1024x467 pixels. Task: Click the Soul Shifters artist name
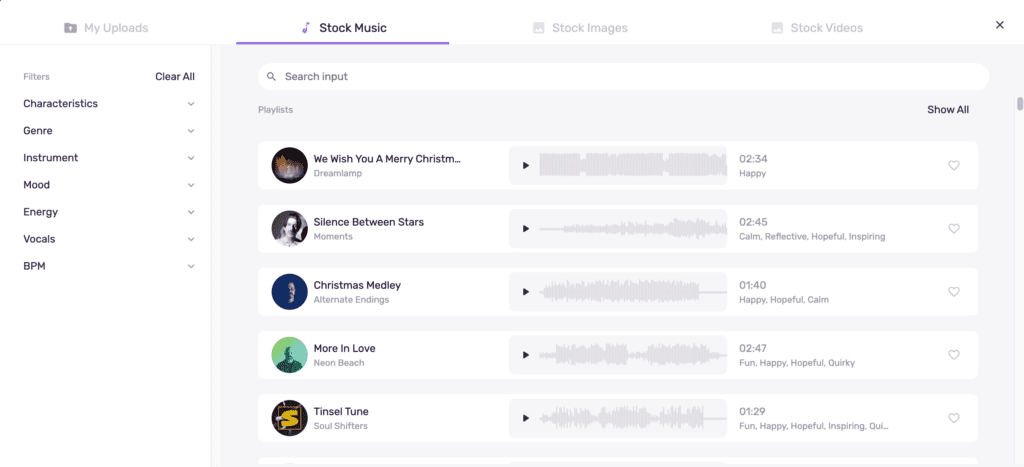click(340, 427)
